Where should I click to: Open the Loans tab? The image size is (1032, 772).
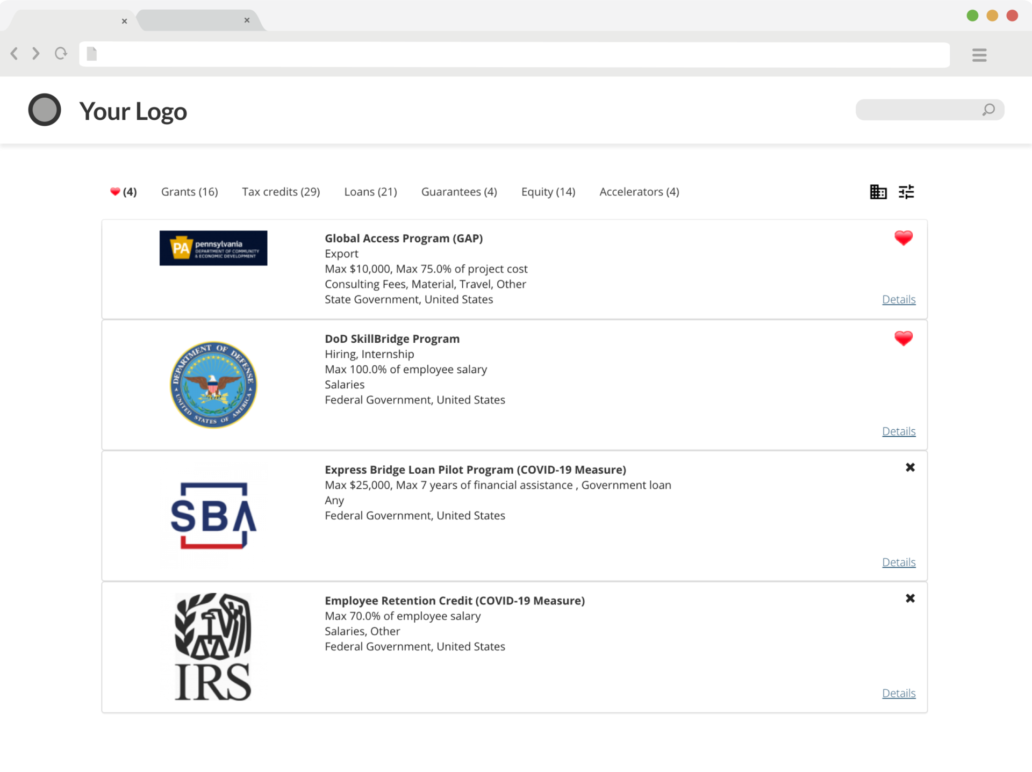370,191
